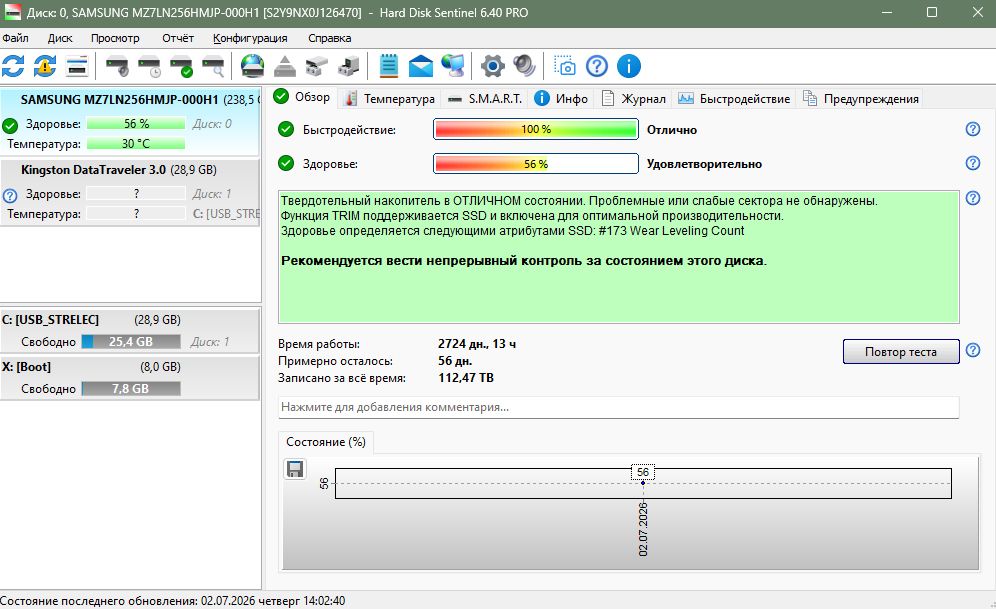Select the SAMSUNG MZ7LN256HMJP-000H1 disk
Screen dimensions: 996x609
130,121
